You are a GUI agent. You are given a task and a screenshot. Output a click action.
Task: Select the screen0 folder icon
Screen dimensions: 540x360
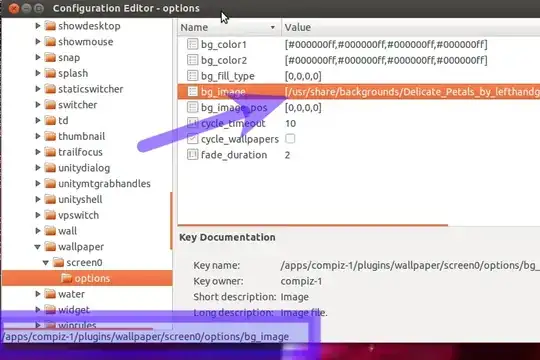click(x=59, y=263)
